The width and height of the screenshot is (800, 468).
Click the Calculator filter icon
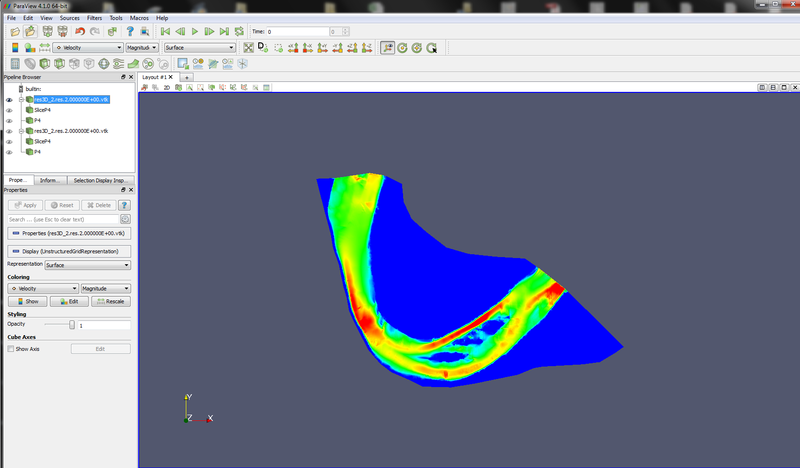point(15,64)
